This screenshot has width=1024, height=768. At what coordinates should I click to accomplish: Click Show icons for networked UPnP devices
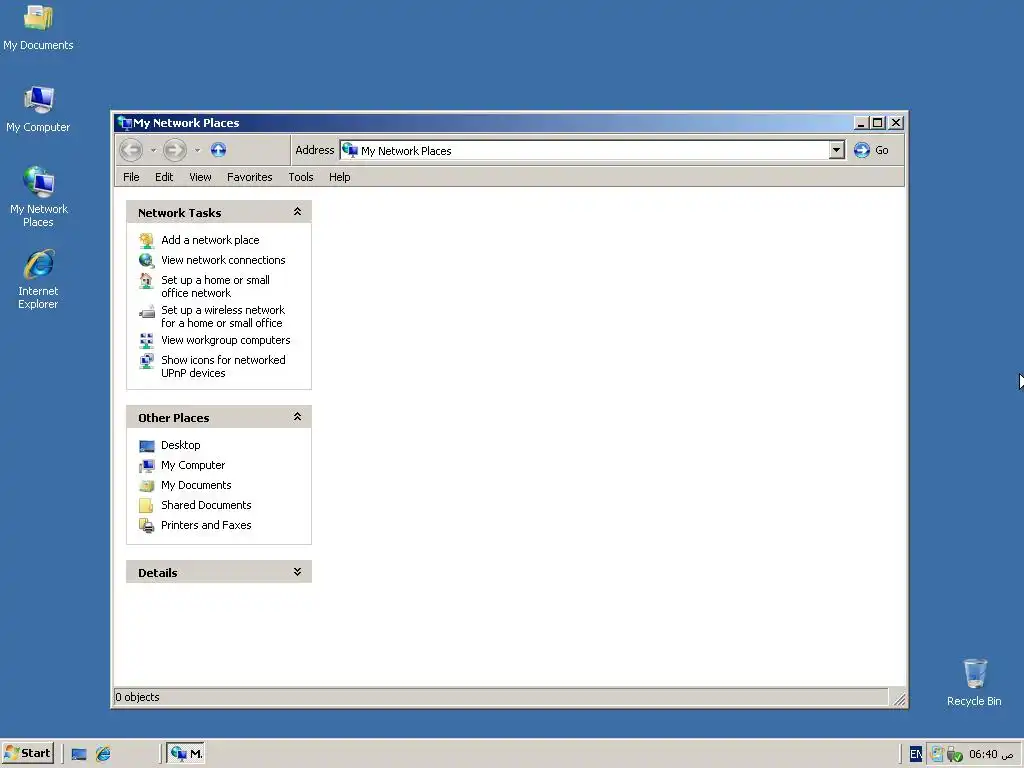click(223, 366)
